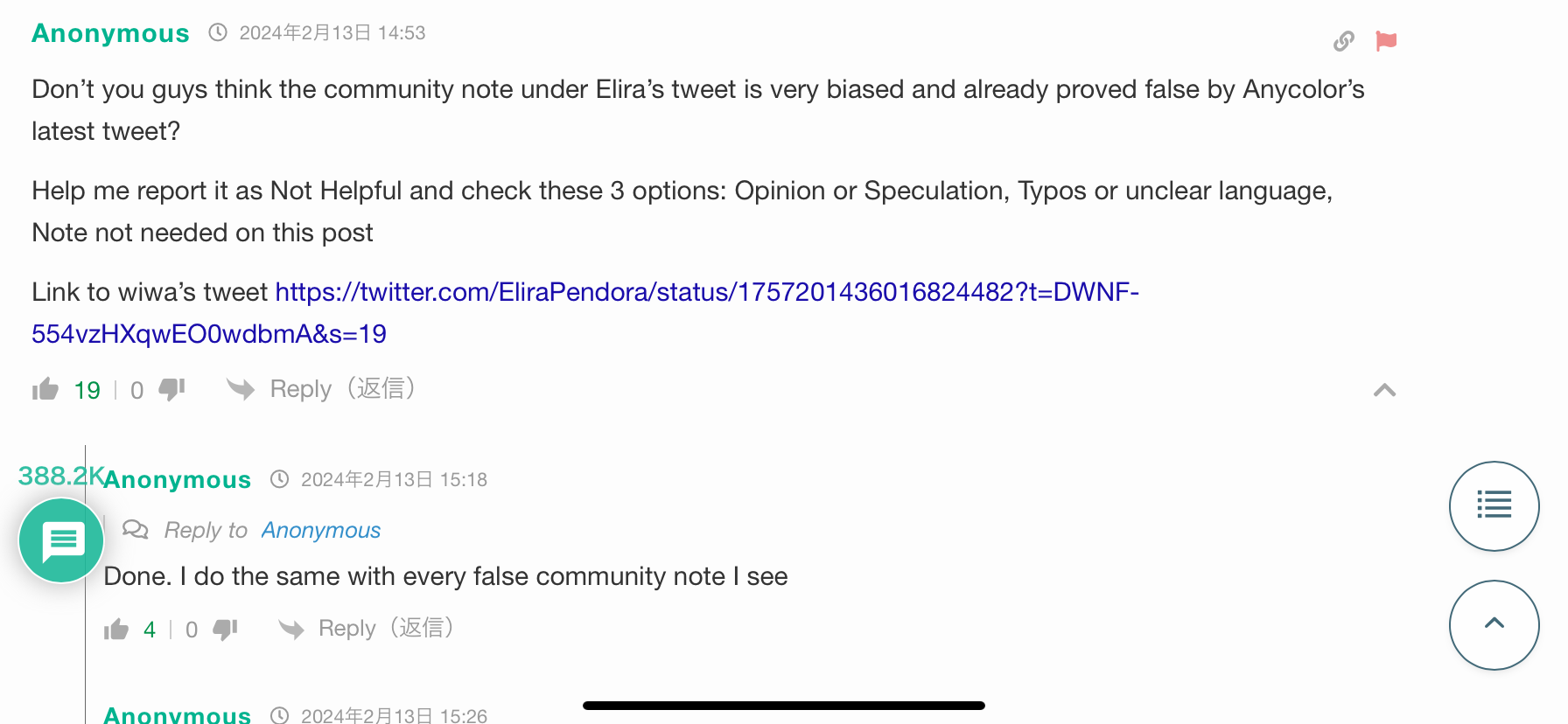Viewport: 1568px width, 724px height.
Task: Upvote the 'Done' reply with 4 likes
Action: (116, 629)
